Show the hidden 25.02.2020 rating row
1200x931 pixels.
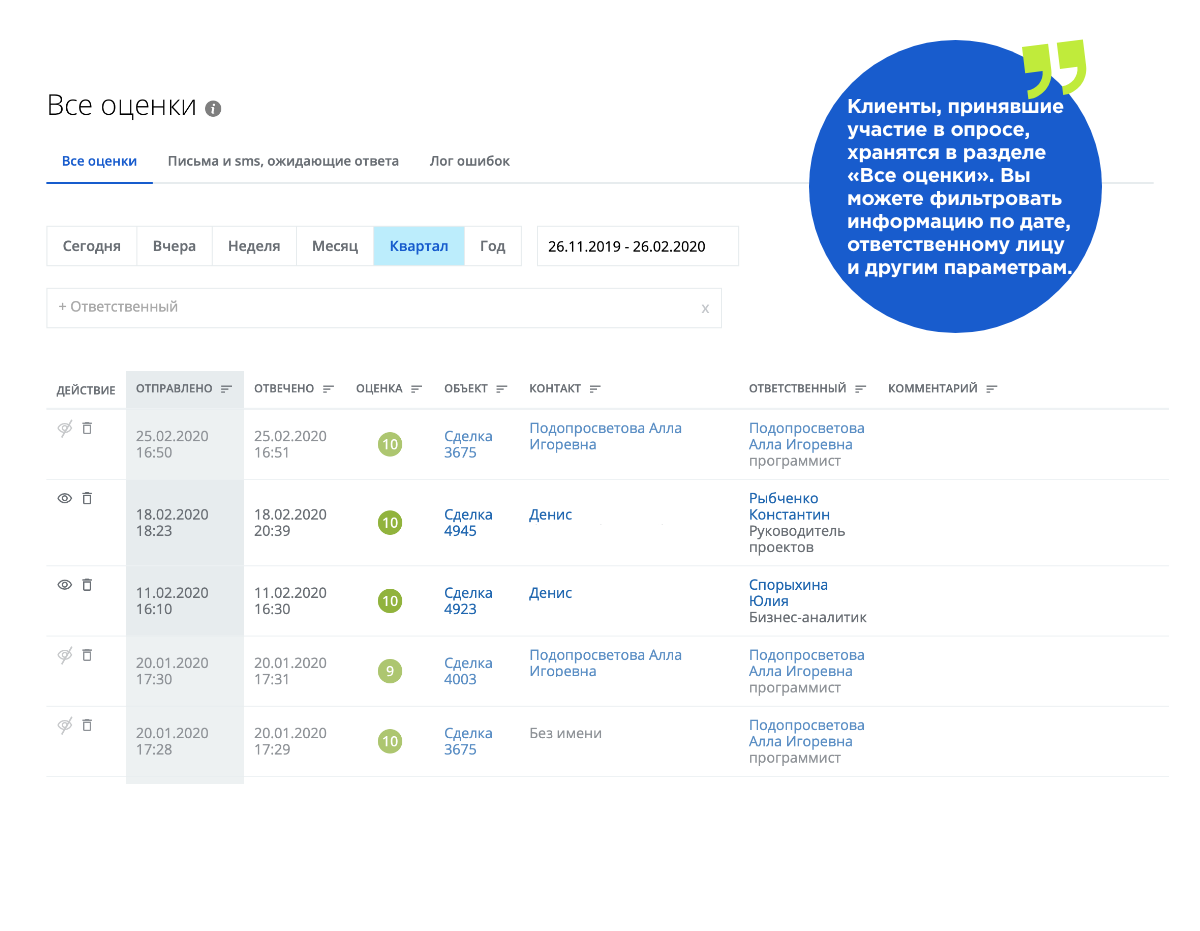coord(65,428)
